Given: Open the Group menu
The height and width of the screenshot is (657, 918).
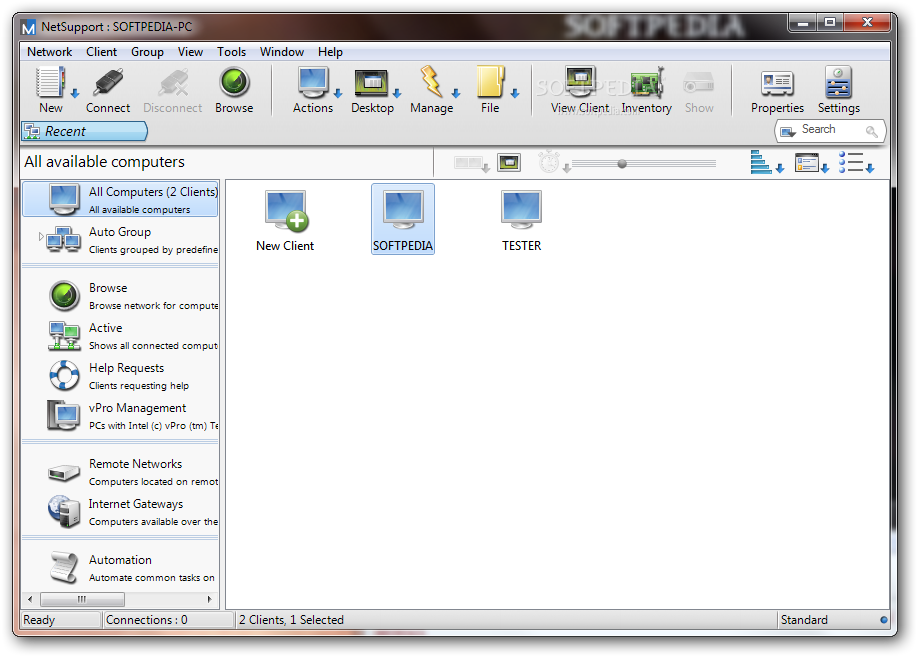Looking at the screenshot, I should (x=147, y=52).
